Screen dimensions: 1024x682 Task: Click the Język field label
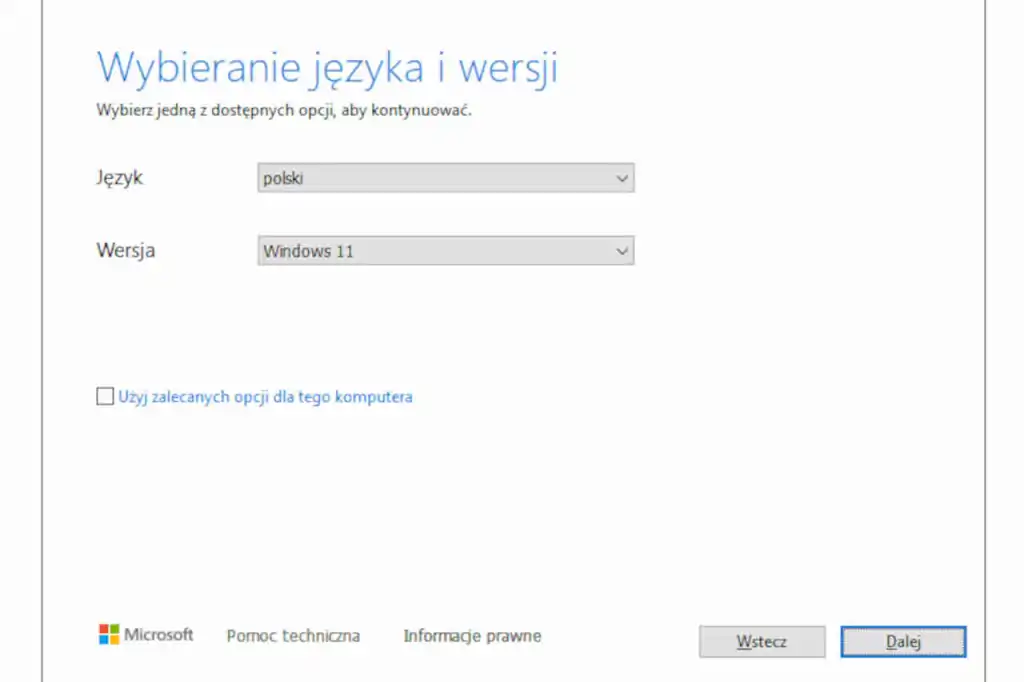(120, 178)
